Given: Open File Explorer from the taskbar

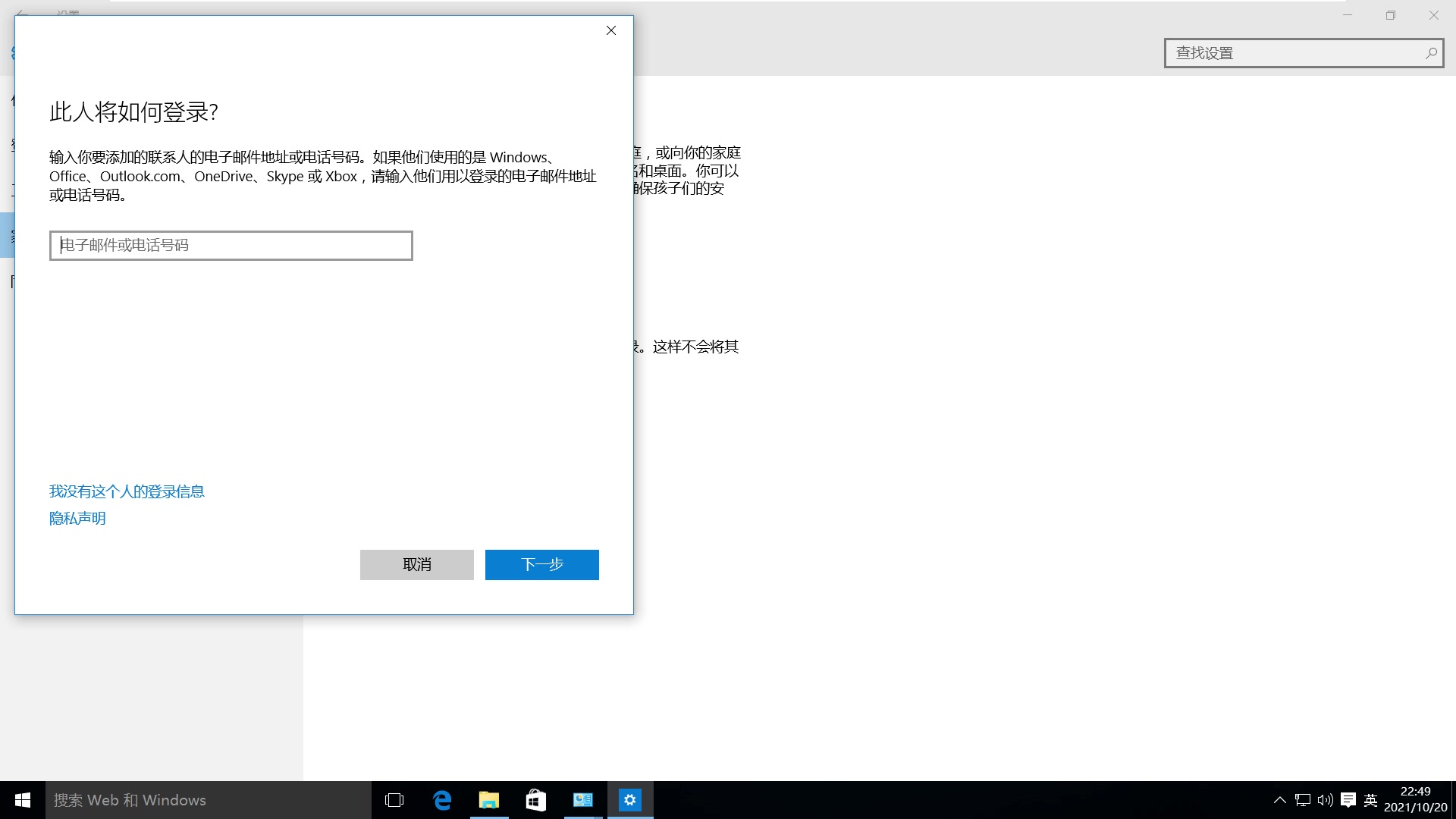Looking at the screenshot, I should point(489,800).
